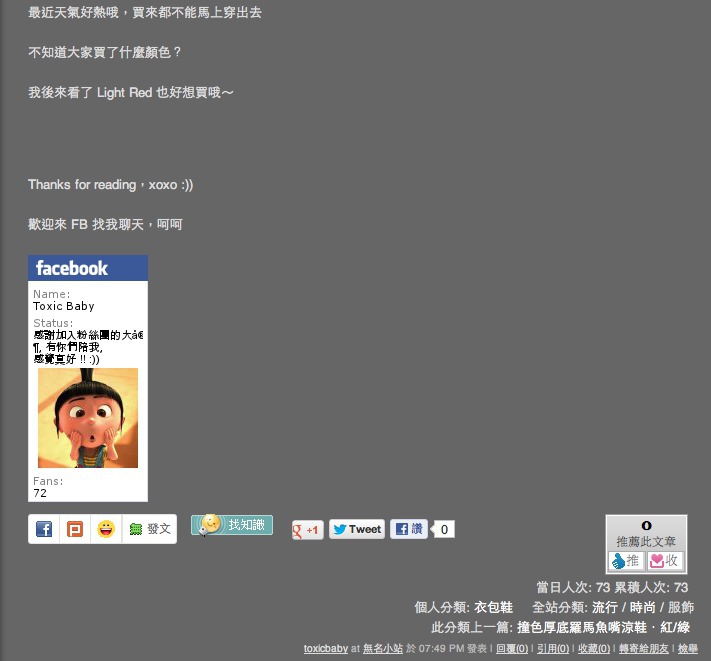
Task: Click the 發文 post button
Action: 150,529
